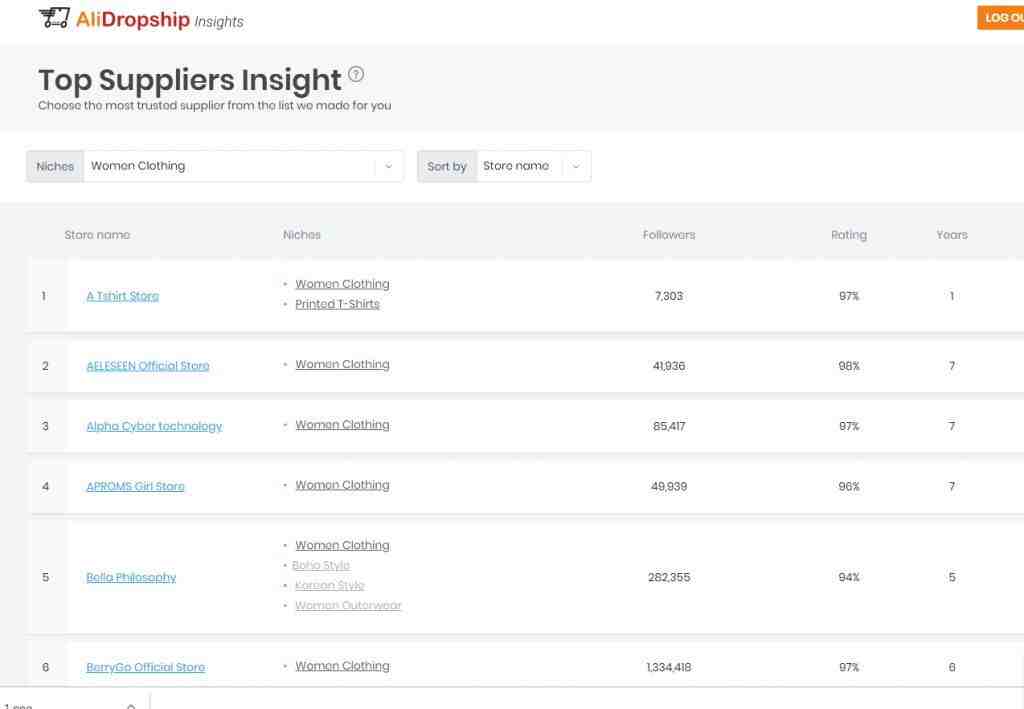Click the Sort by label beside the dropdown
The image size is (1024, 709).
click(x=447, y=166)
